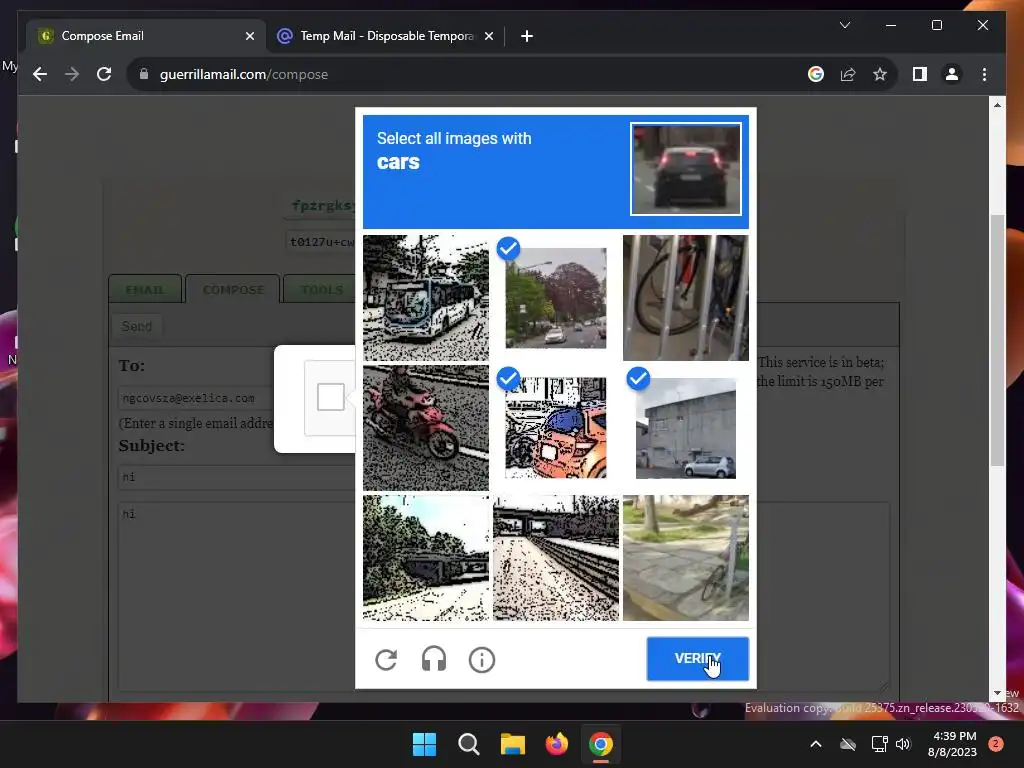
Task: Select the bicycle rack image tile
Action: pyautogui.click(x=686, y=298)
